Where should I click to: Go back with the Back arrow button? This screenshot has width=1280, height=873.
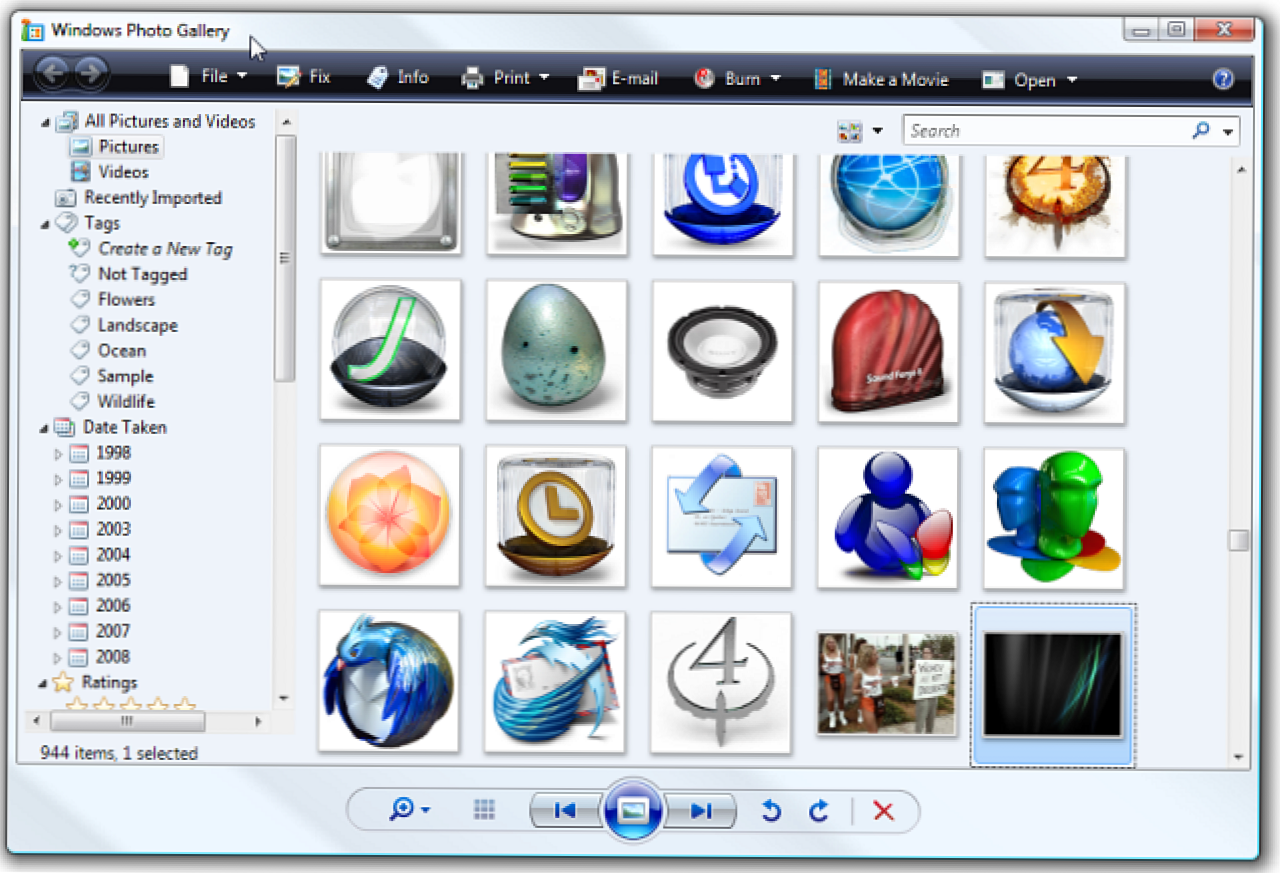coord(51,73)
